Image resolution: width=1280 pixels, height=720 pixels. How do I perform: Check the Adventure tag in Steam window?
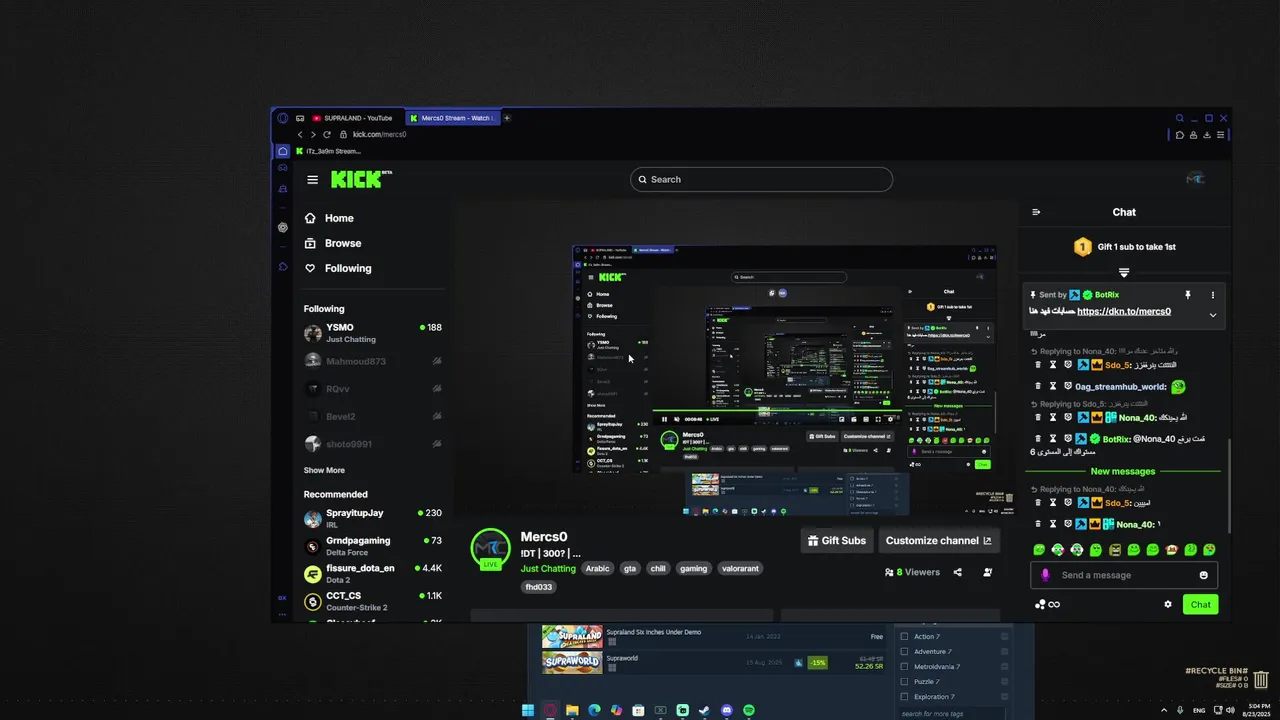[904, 651]
